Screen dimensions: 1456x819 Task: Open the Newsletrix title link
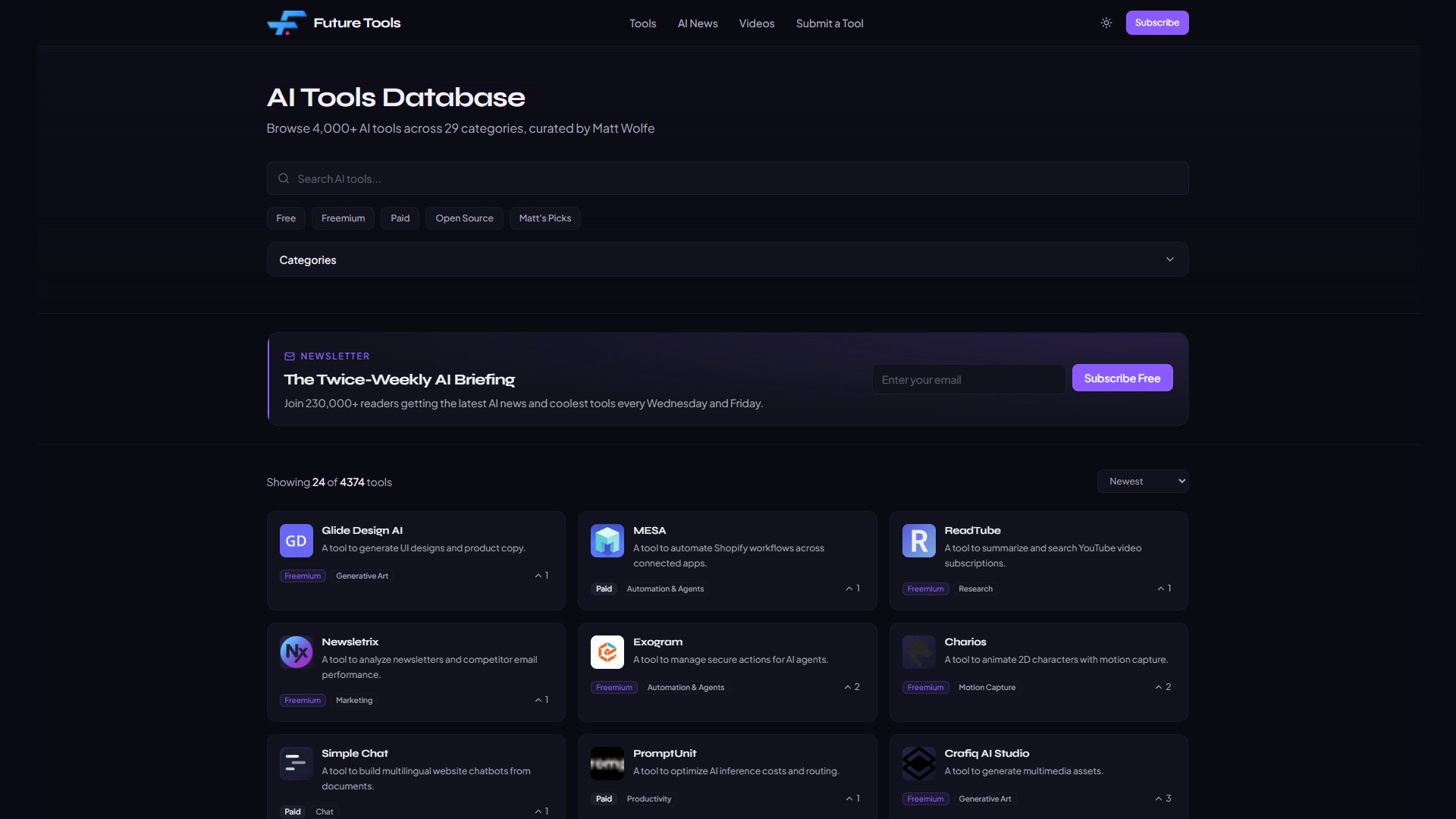pos(350,642)
